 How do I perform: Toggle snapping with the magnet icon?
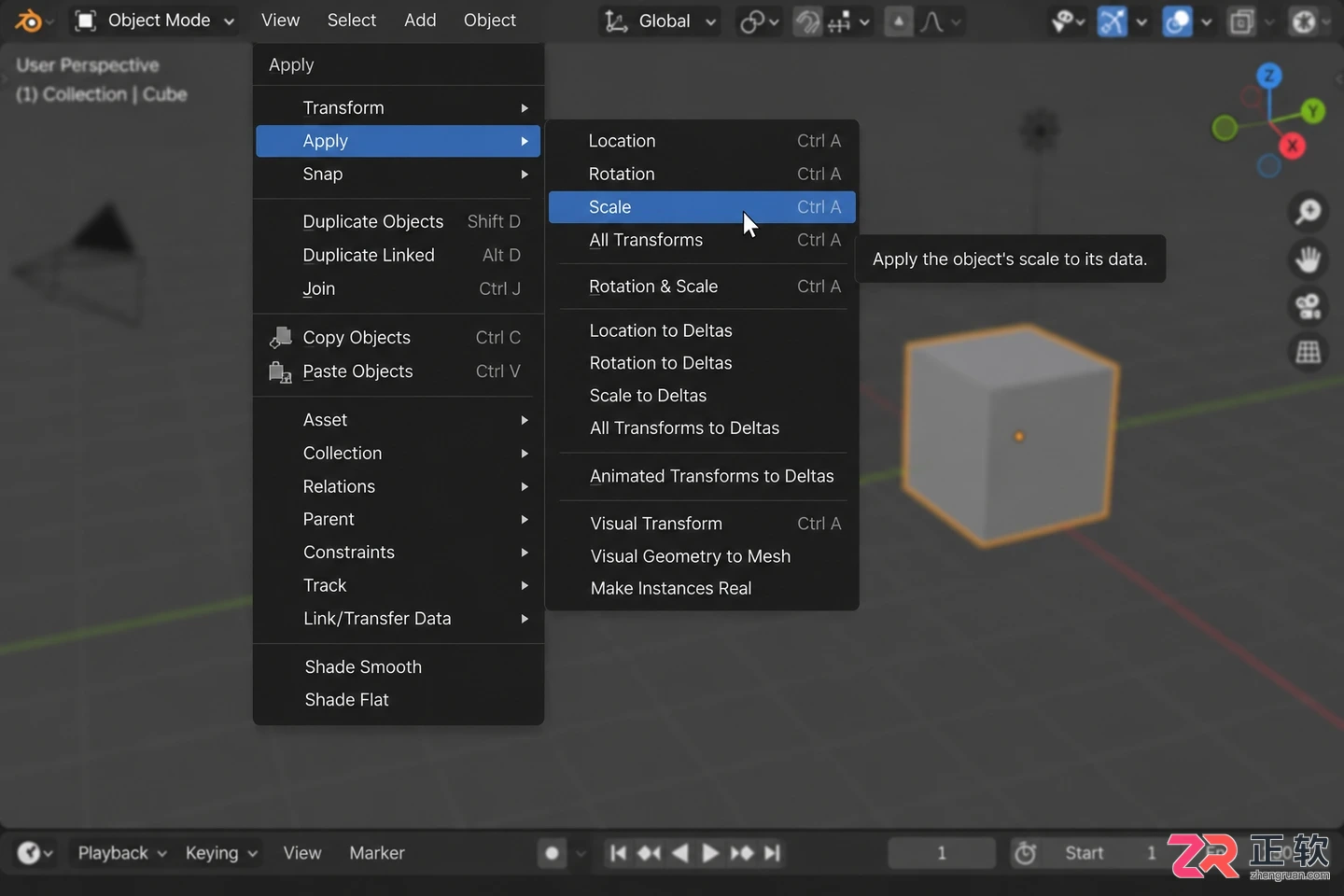pos(807,21)
